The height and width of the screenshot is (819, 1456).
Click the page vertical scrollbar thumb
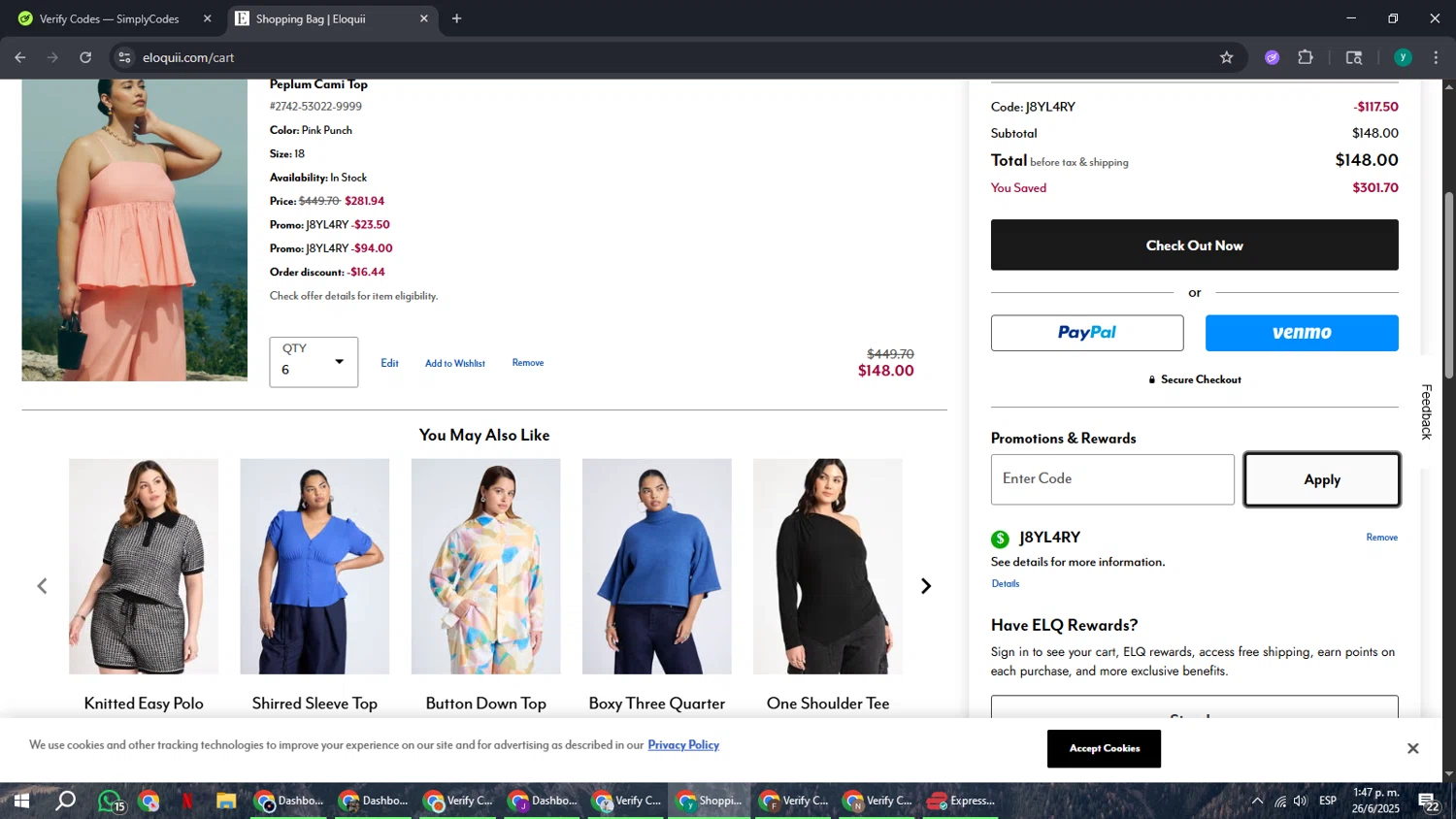[x=1449, y=284]
